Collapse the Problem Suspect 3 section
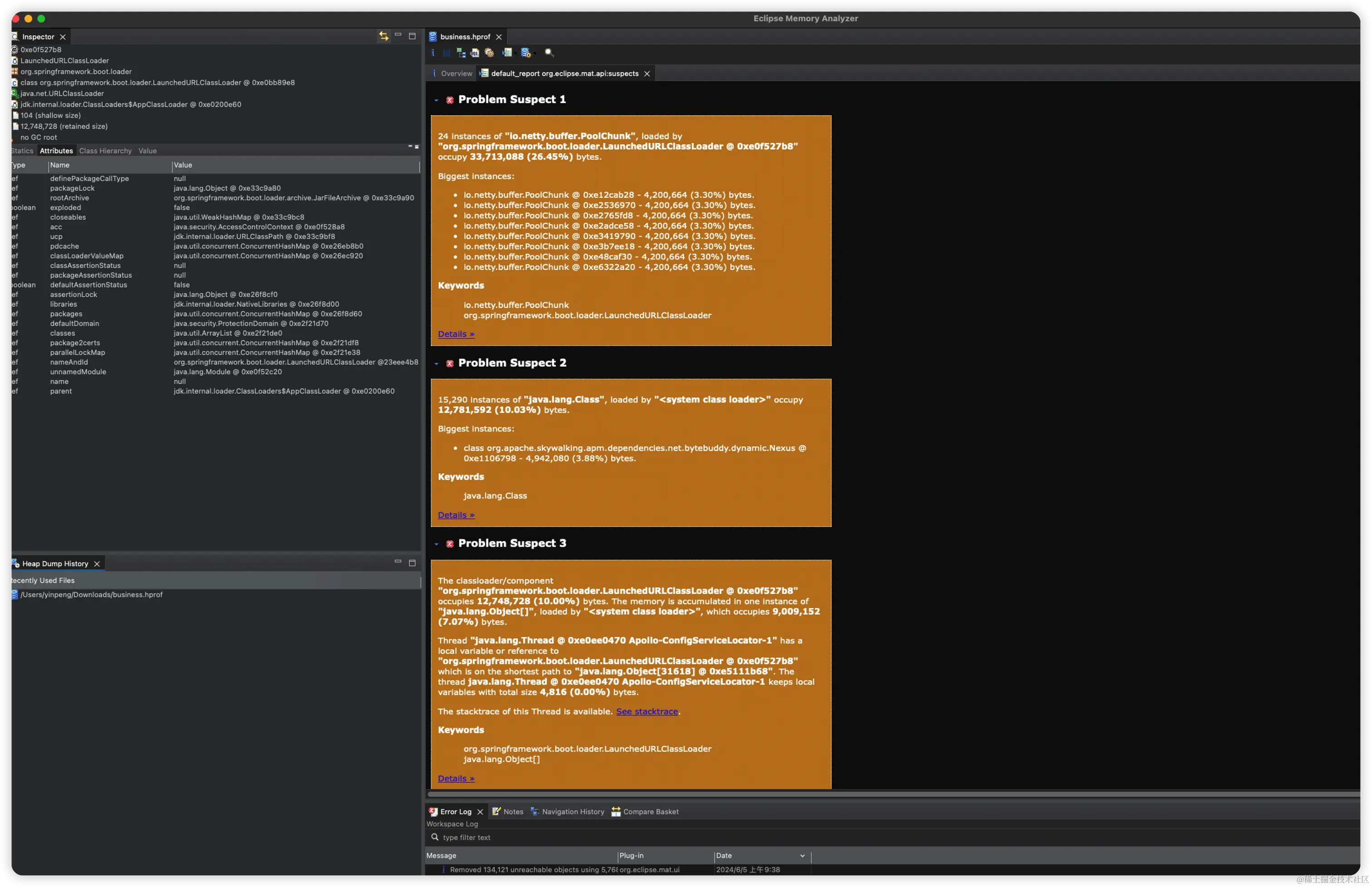This screenshot has width=1372, height=887. pos(436,544)
